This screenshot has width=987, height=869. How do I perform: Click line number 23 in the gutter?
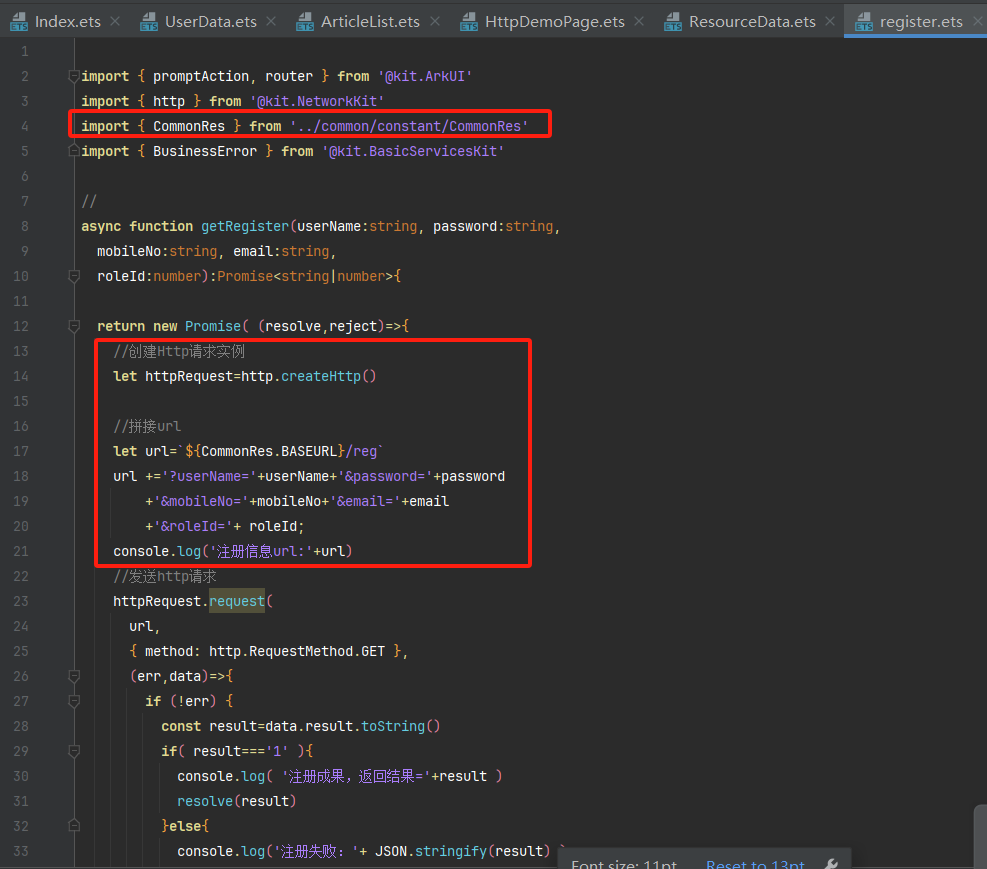[21, 601]
